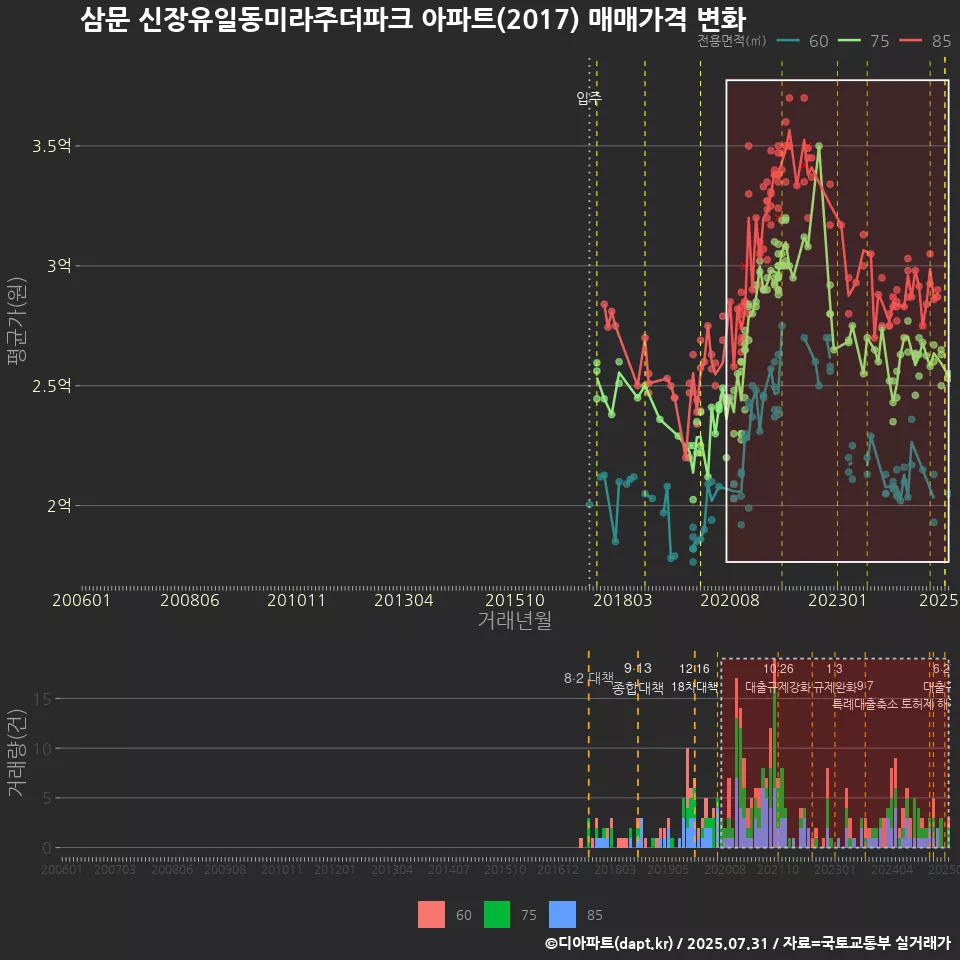Click the 9·13 종합대책 policy annotation
The image size is (960, 960).
click(638, 678)
